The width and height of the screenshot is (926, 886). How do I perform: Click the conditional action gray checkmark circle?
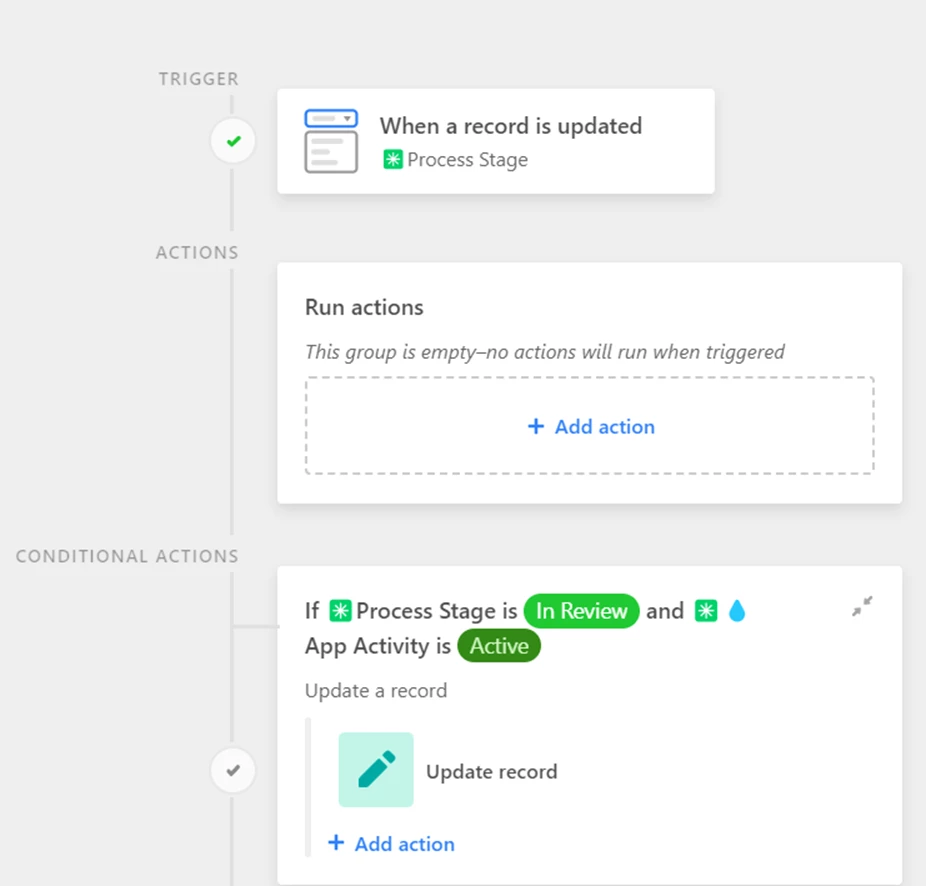click(x=233, y=770)
